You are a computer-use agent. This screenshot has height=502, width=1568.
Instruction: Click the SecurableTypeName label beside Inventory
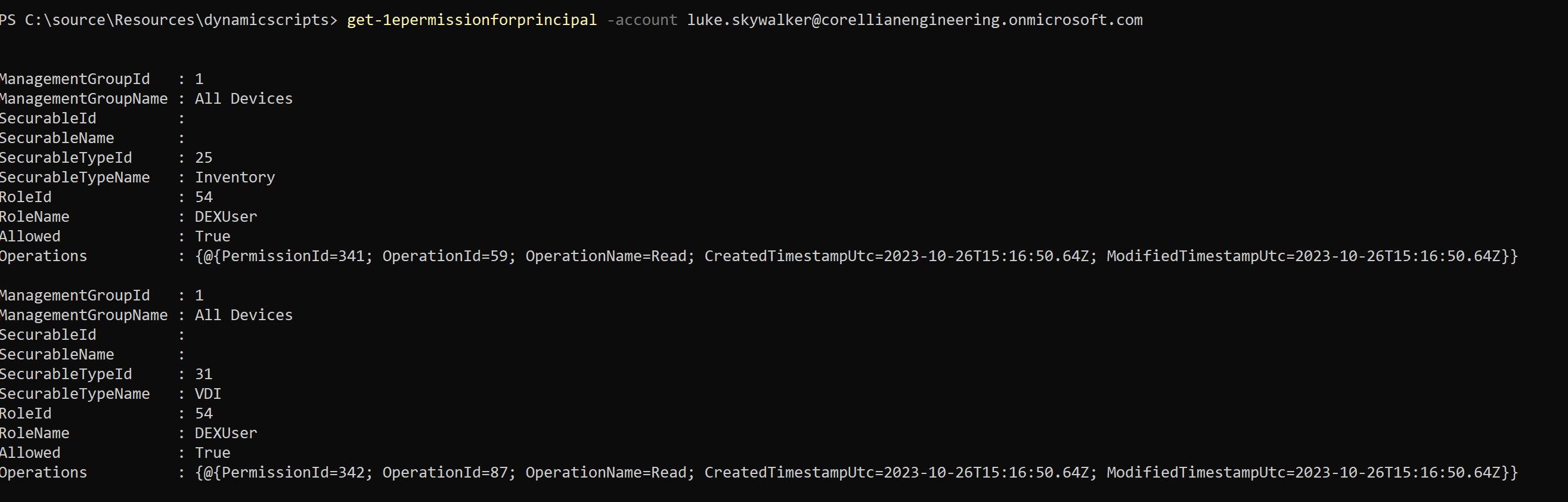click(x=75, y=178)
